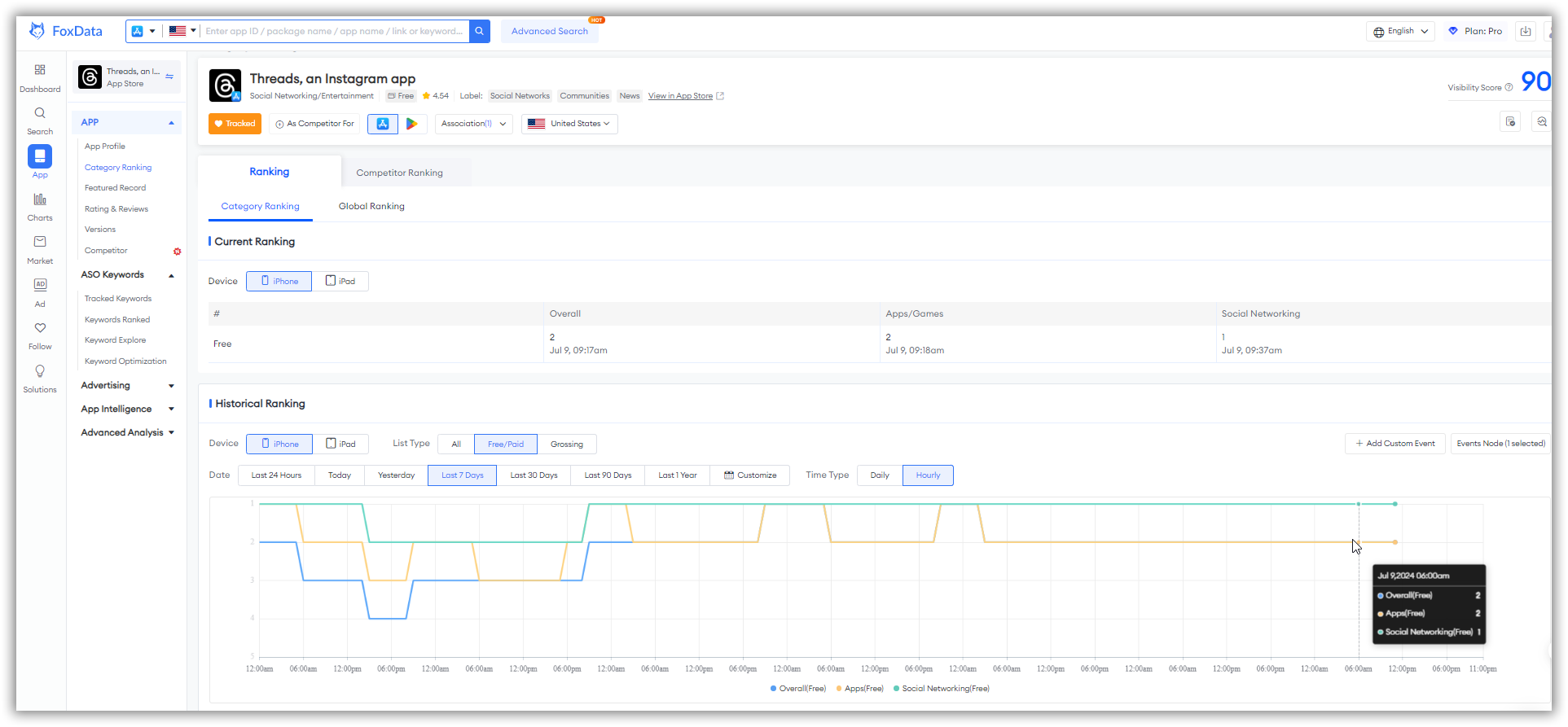Click the Add Custom Event button
1568x727 pixels.
tap(1395, 444)
